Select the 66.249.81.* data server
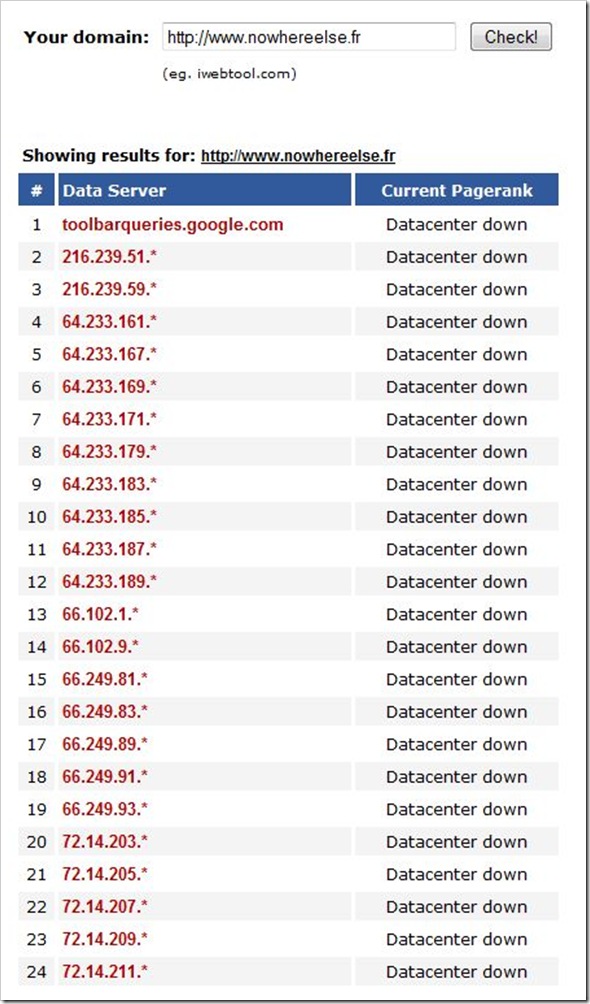 (105, 679)
